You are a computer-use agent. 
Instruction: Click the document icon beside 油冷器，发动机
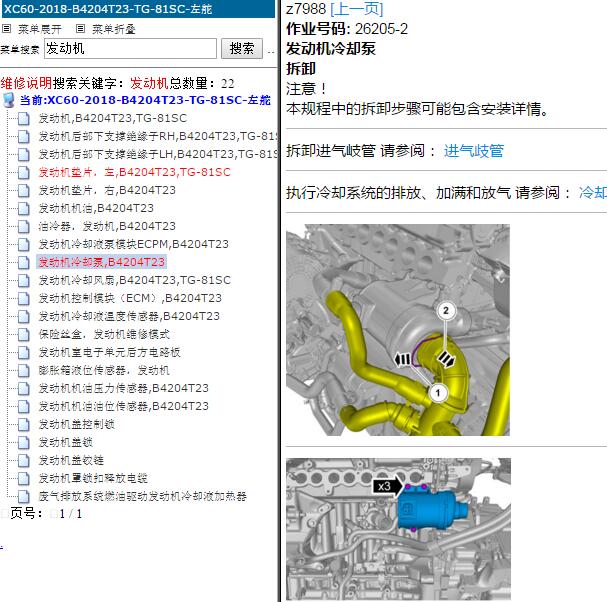tap(24, 226)
